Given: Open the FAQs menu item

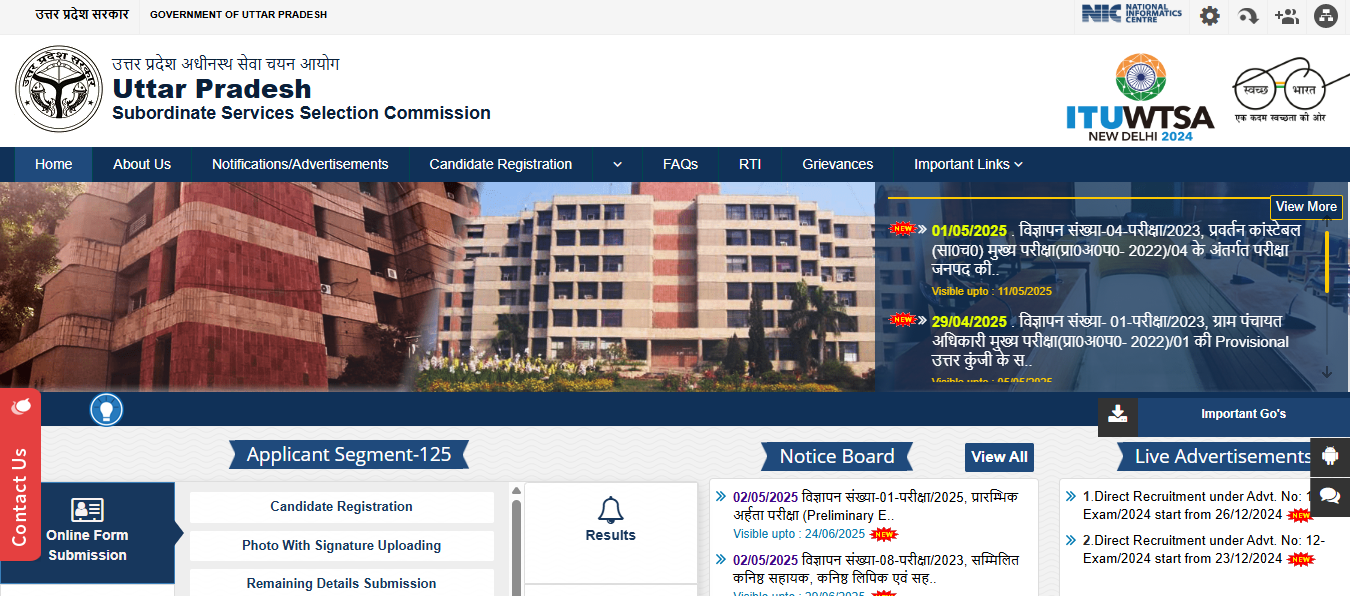Looking at the screenshot, I should [x=680, y=164].
